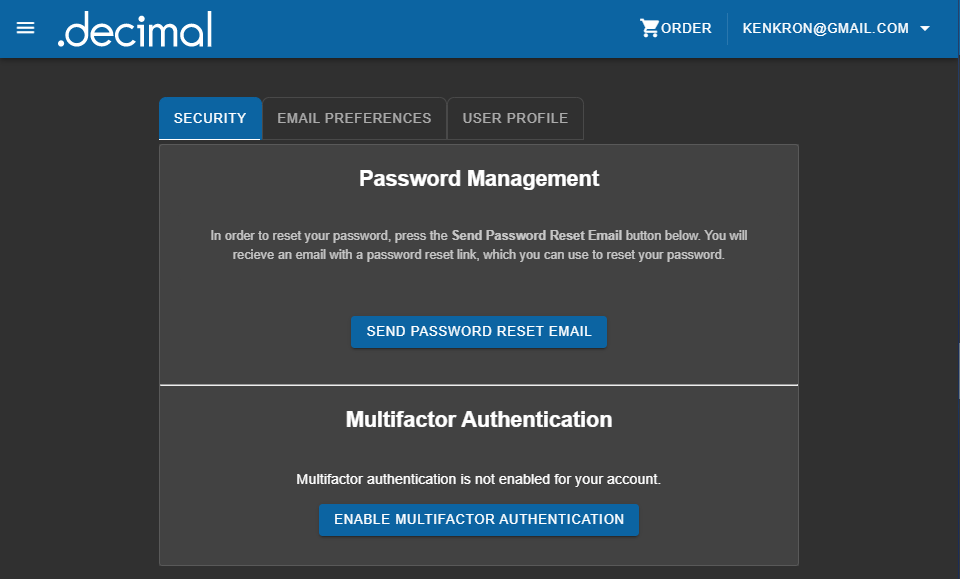Click the scrollbar on the right edge

click(x=957, y=370)
